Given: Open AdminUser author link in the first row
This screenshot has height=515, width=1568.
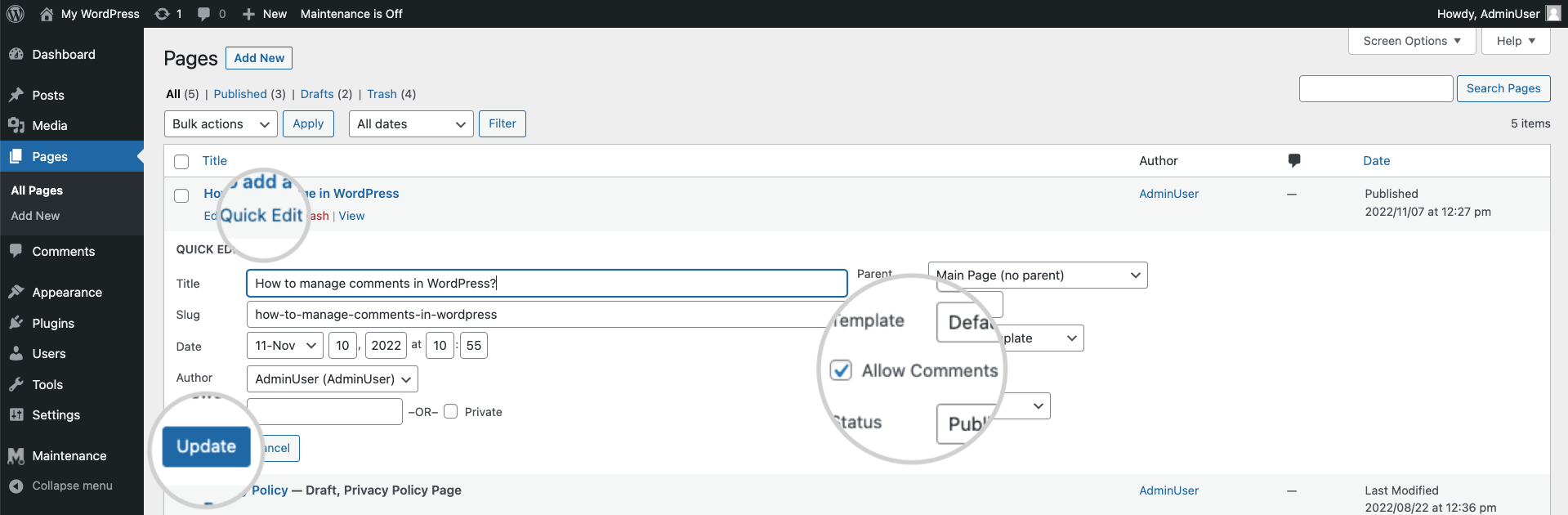Looking at the screenshot, I should click(1168, 194).
